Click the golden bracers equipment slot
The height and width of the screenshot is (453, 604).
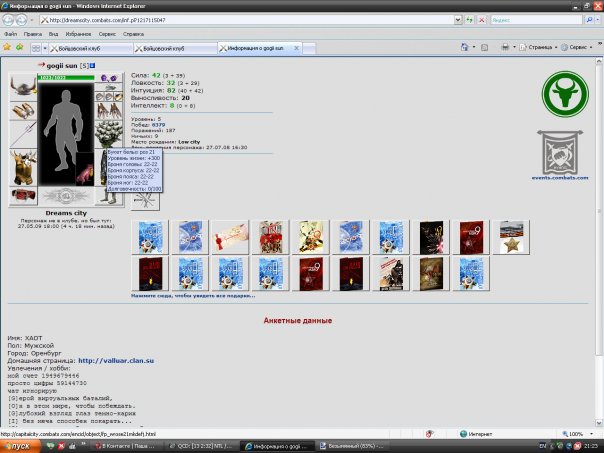tap(23, 111)
